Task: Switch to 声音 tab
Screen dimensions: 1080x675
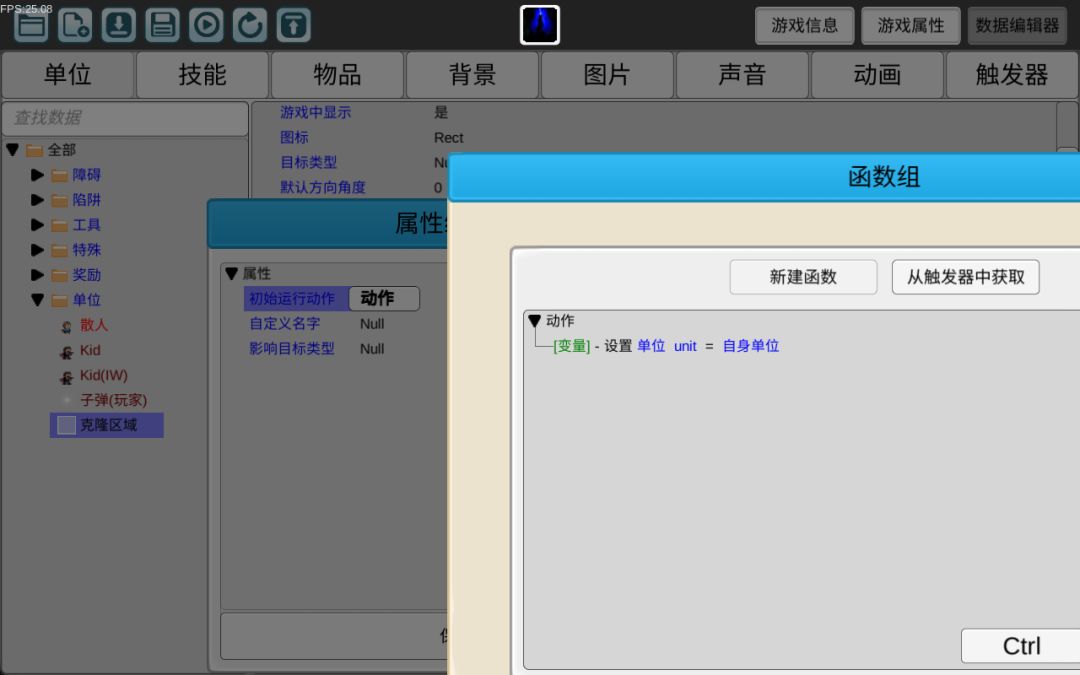Action: click(x=742, y=74)
